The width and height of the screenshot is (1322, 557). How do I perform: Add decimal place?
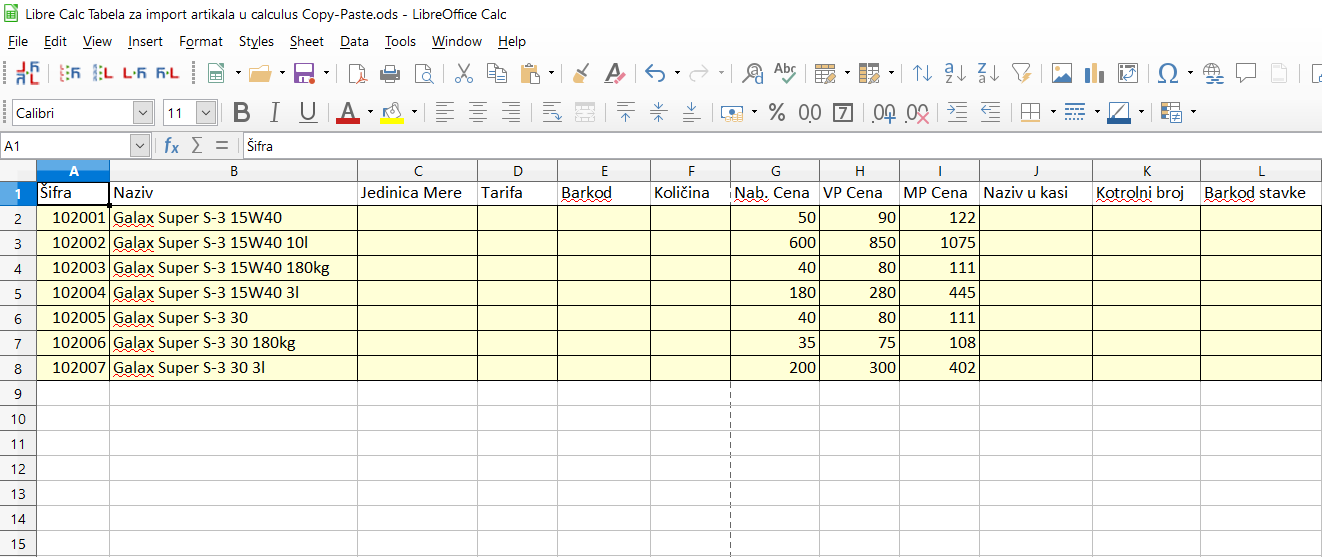[x=883, y=112]
